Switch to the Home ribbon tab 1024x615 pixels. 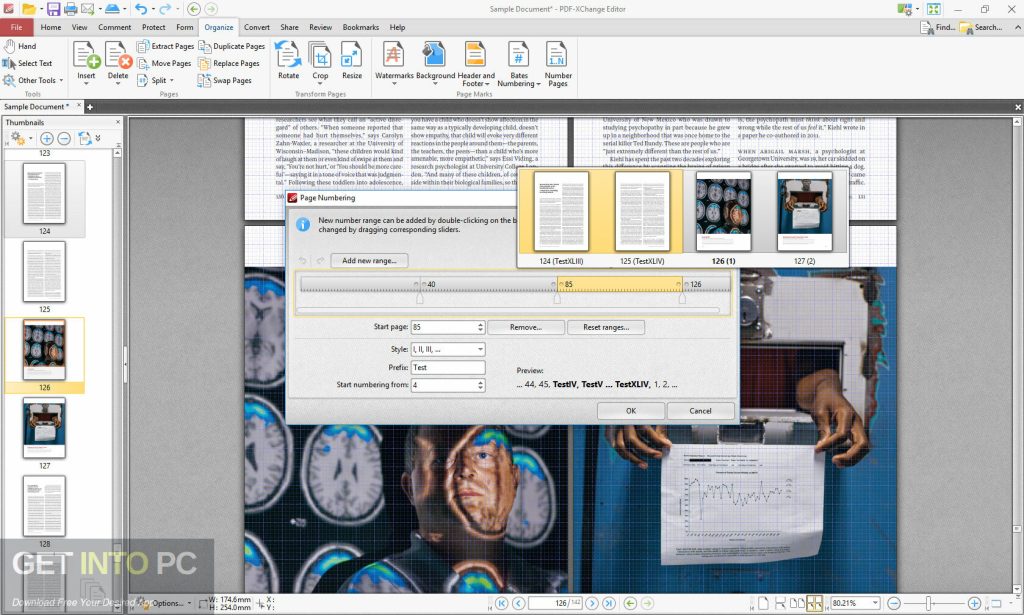(x=50, y=27)
